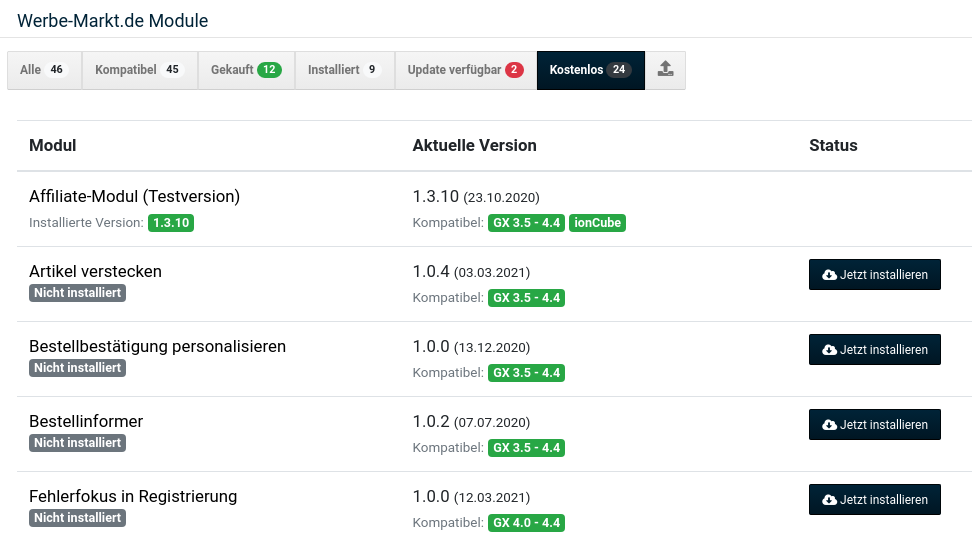The image size is (972, 545).
Task: Click the Modul column header
Action: coord(53,146)
